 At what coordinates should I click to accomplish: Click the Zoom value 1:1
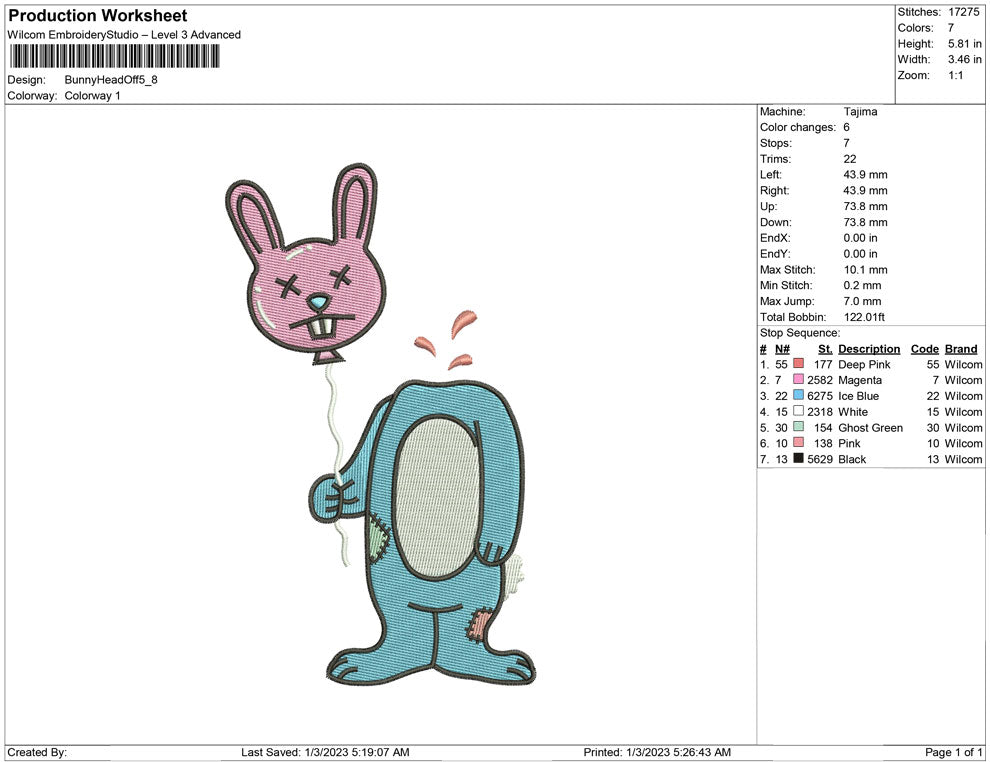tap(955, 75)
